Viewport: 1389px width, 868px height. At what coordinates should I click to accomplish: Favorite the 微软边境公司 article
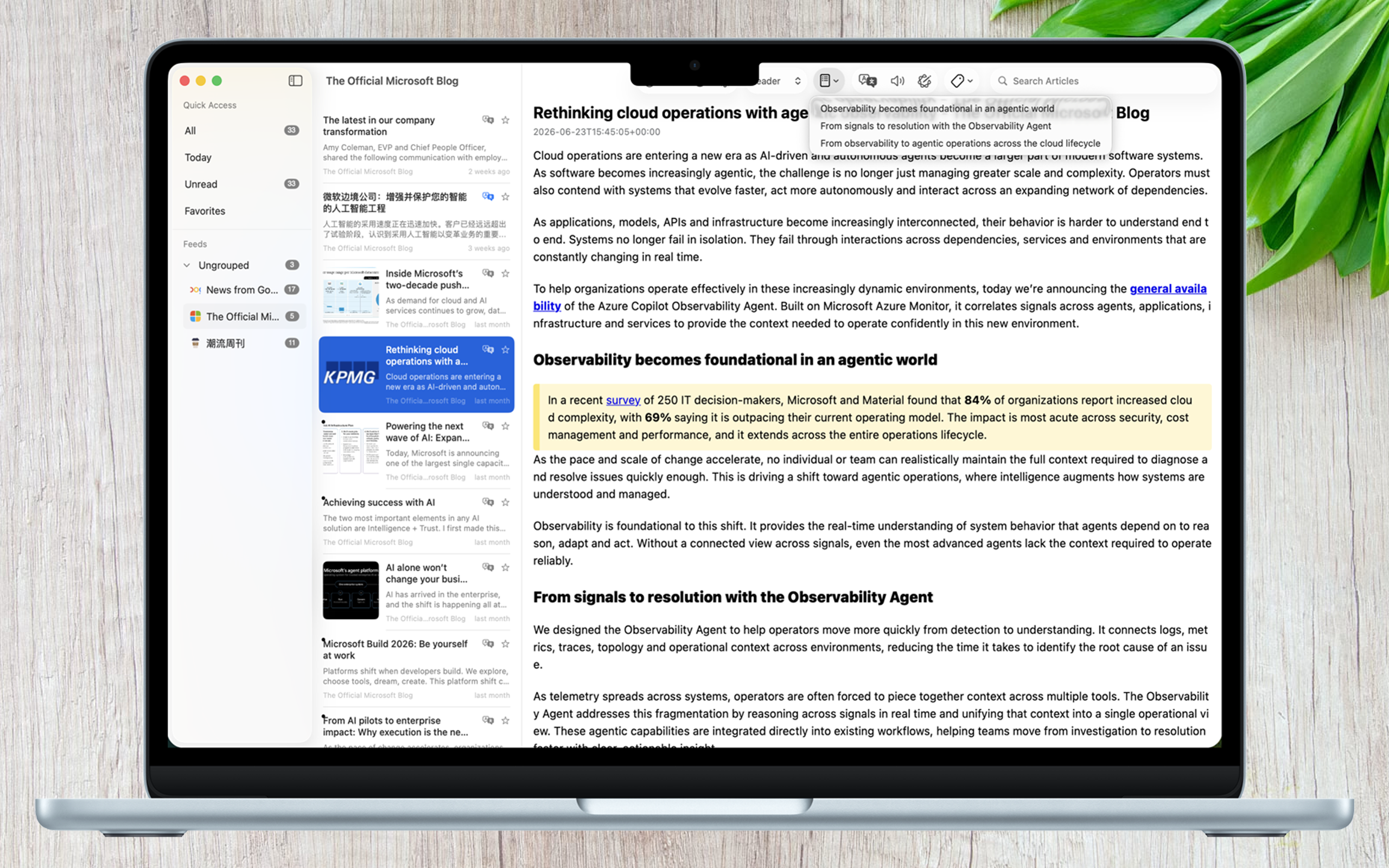tap(505, 196)
